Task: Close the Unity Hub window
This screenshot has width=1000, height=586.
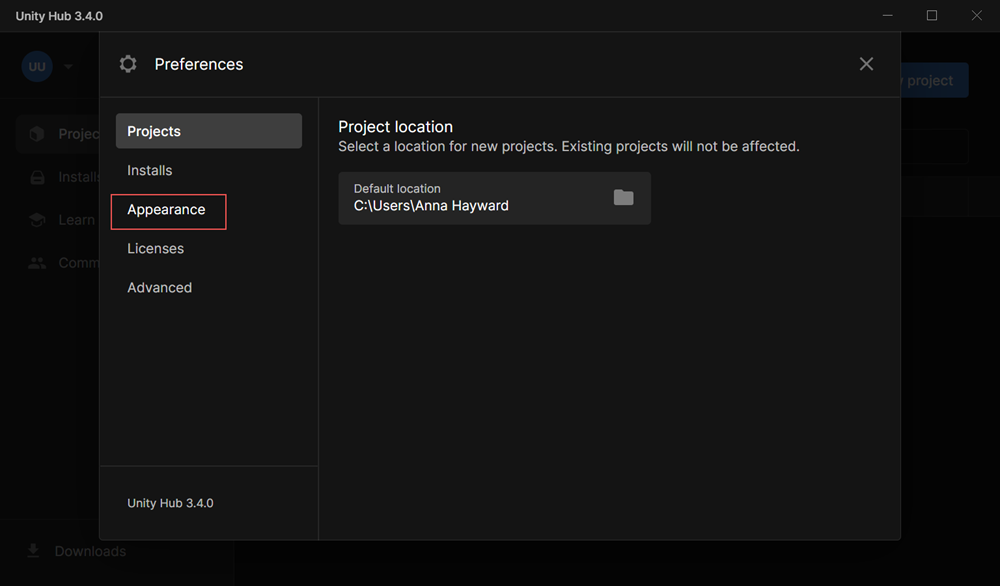Action: (976, 15)
